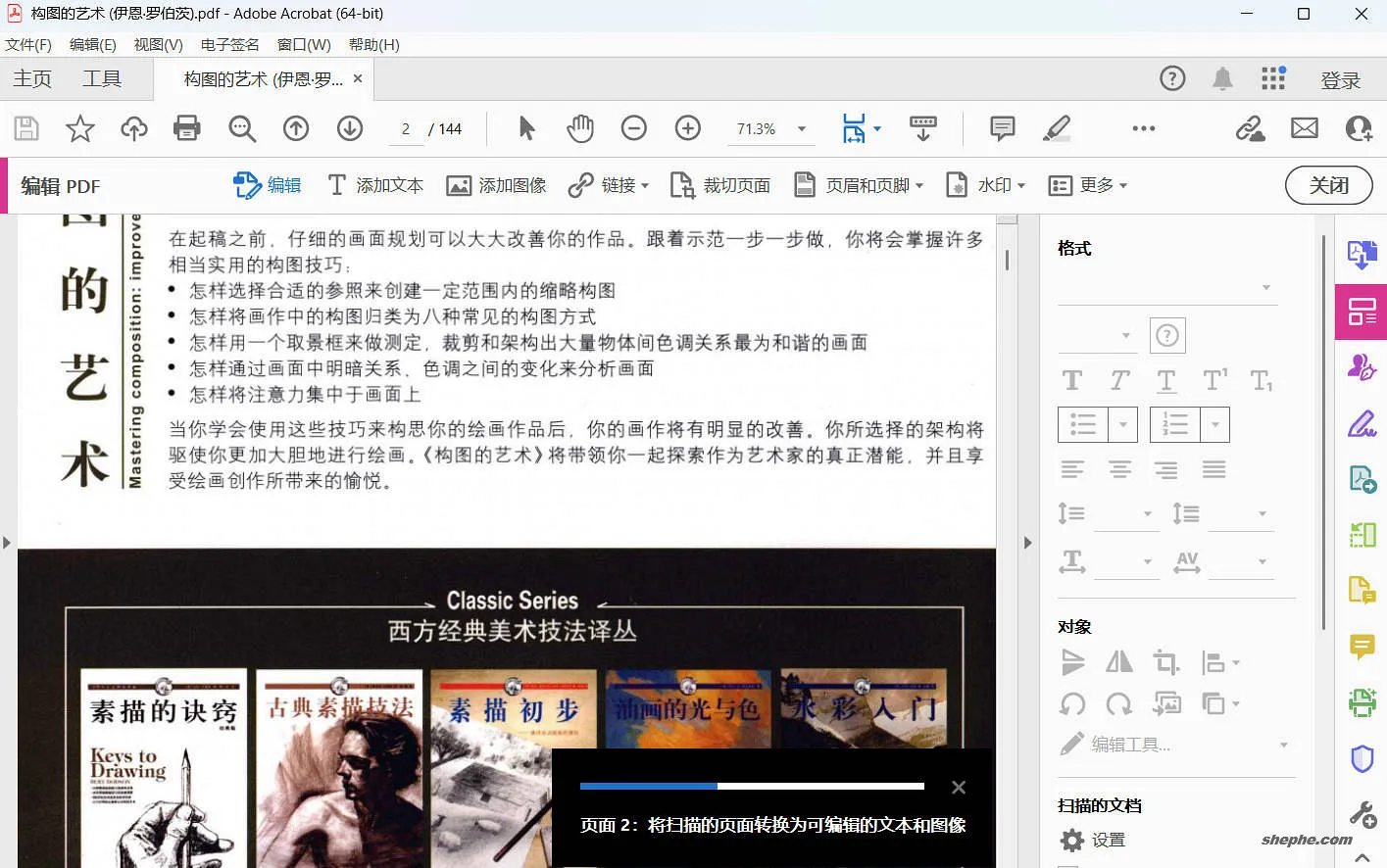Click 登录 to sign in
Image resolution: width=1387 pixels, height=868 pixels.
pyautogui.click(x=1340, y=80)
